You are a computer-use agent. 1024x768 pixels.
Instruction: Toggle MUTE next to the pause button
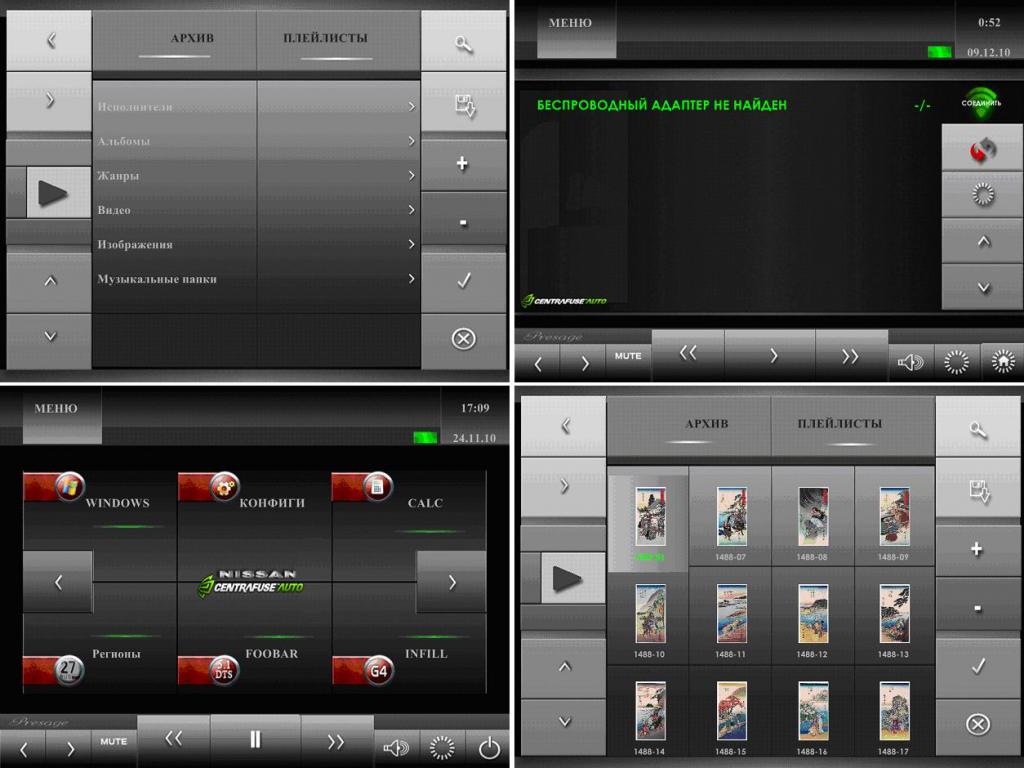pyautogui.click(x=113, y=742)
